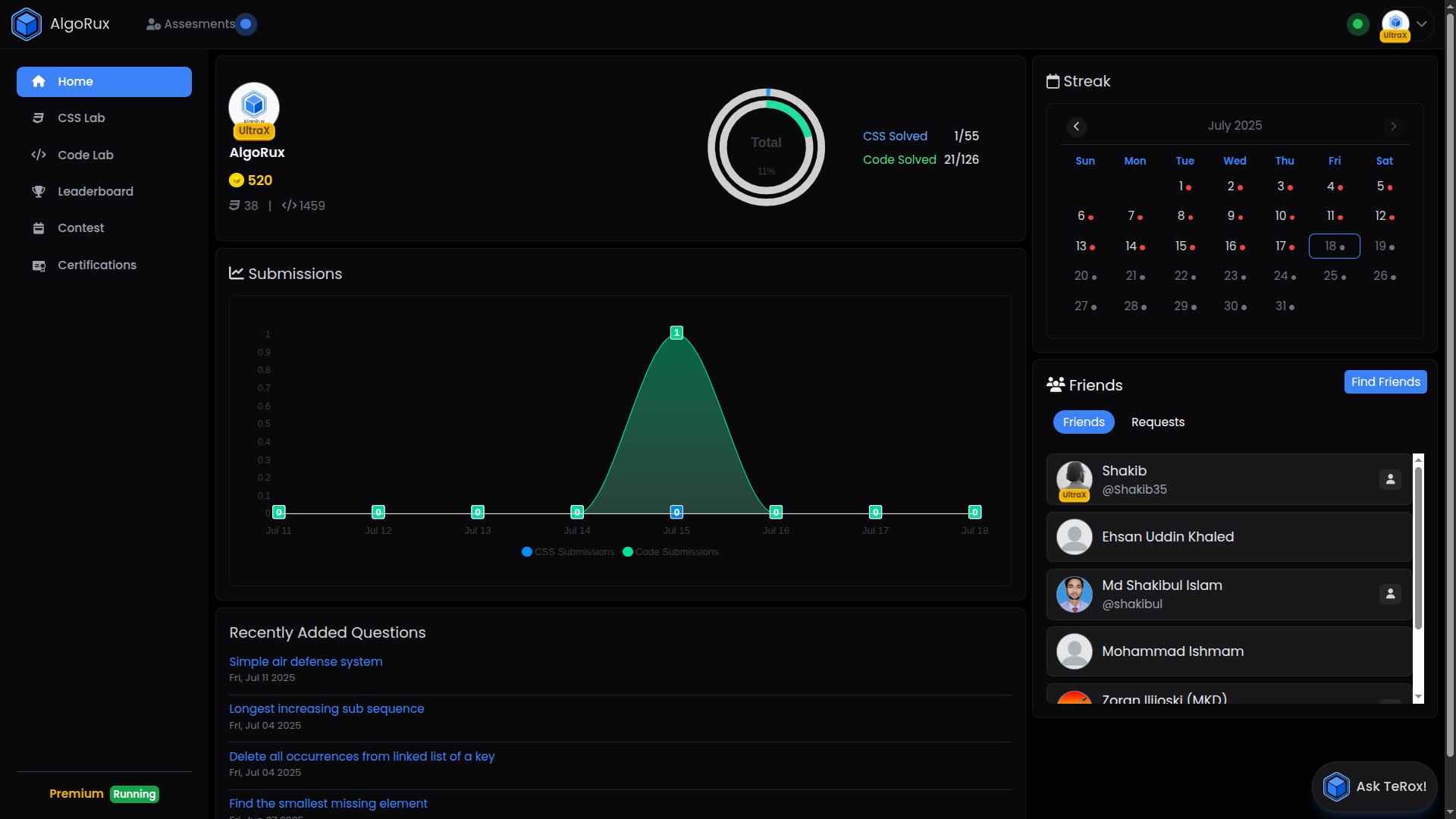
Task: Select July 1 in streak calendar
Action: click(1185, 187)
